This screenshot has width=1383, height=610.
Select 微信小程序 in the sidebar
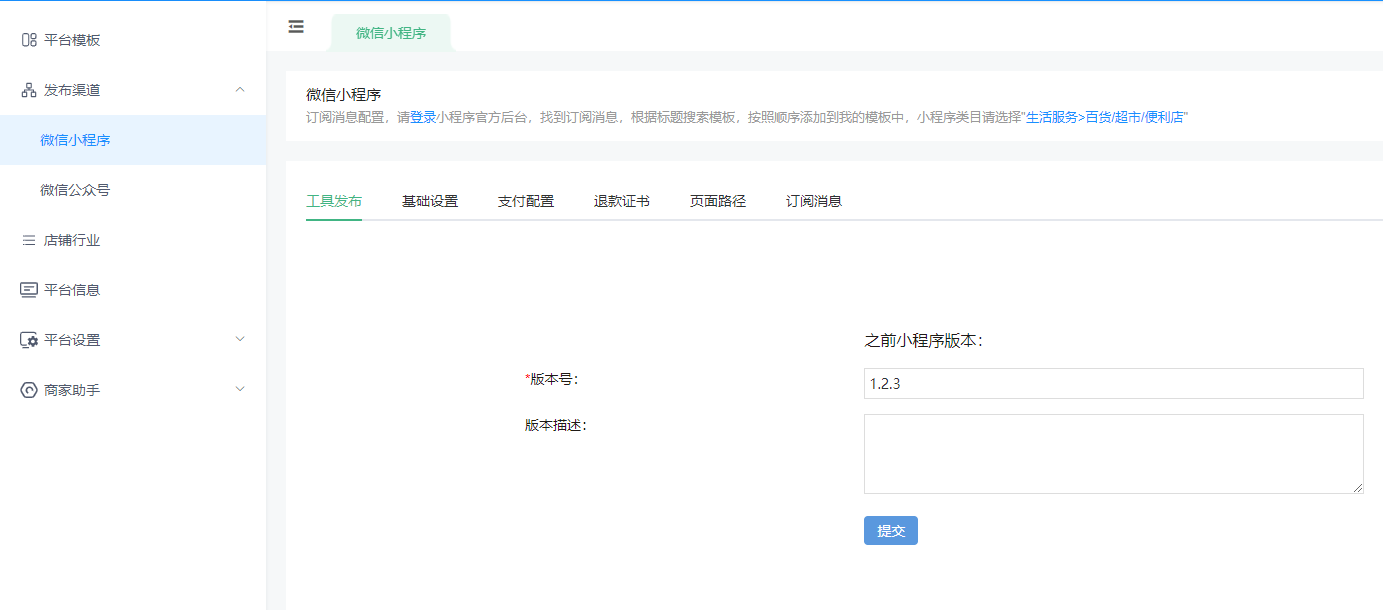(x=133, y=140)
